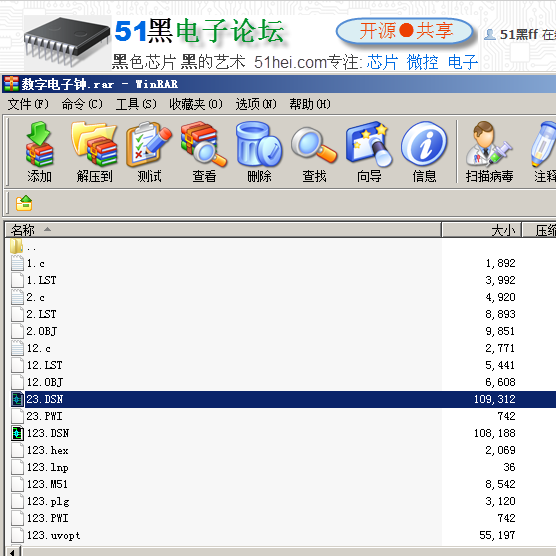The height and width of the screenshot is (556, 556).
Task: Click the Find (查找) toolbar icon
Action: (314, 145)
